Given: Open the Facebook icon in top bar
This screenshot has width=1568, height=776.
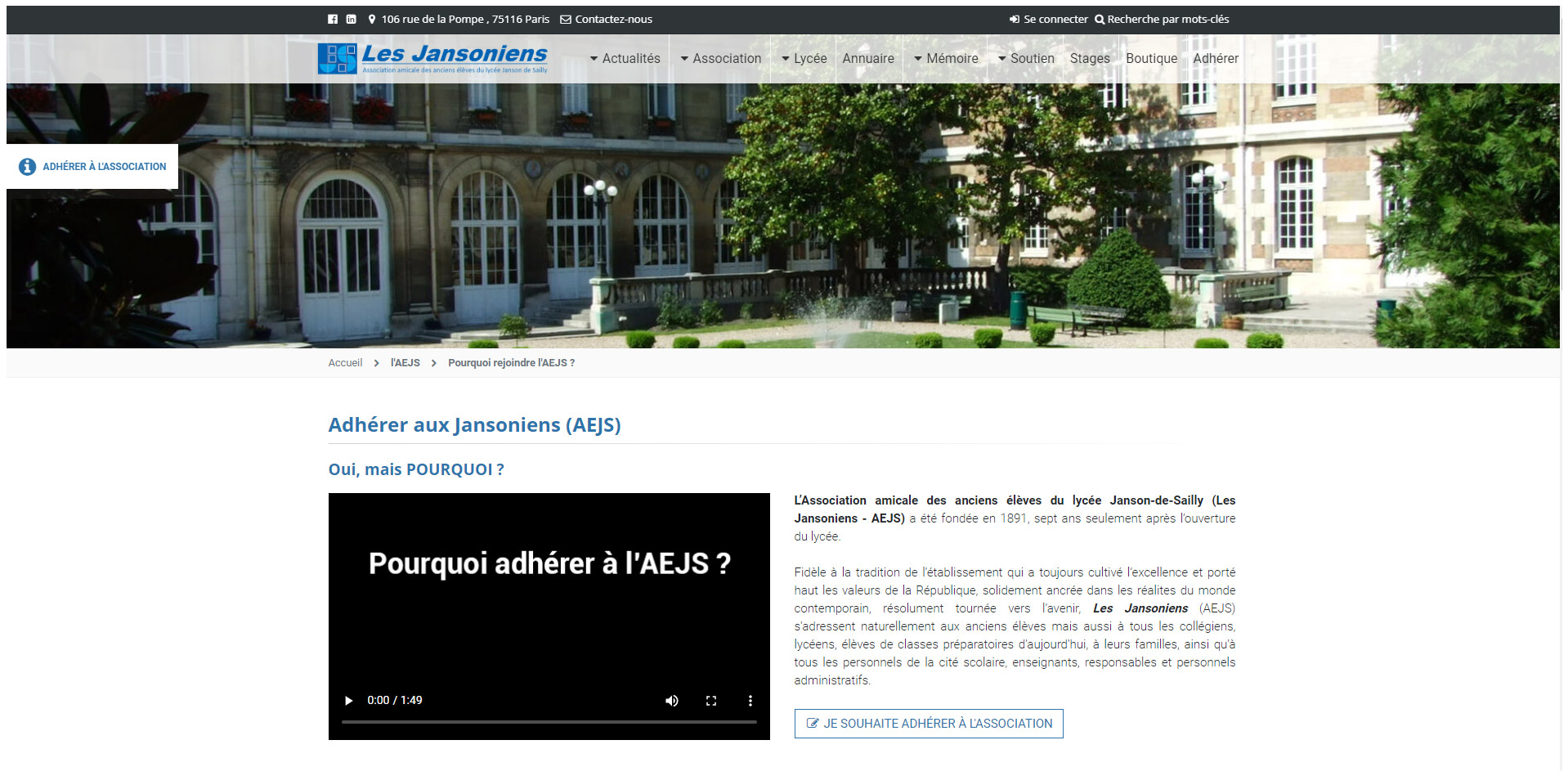Looking at the screenshot, I should pyautogui.click(x=333, y=19).
